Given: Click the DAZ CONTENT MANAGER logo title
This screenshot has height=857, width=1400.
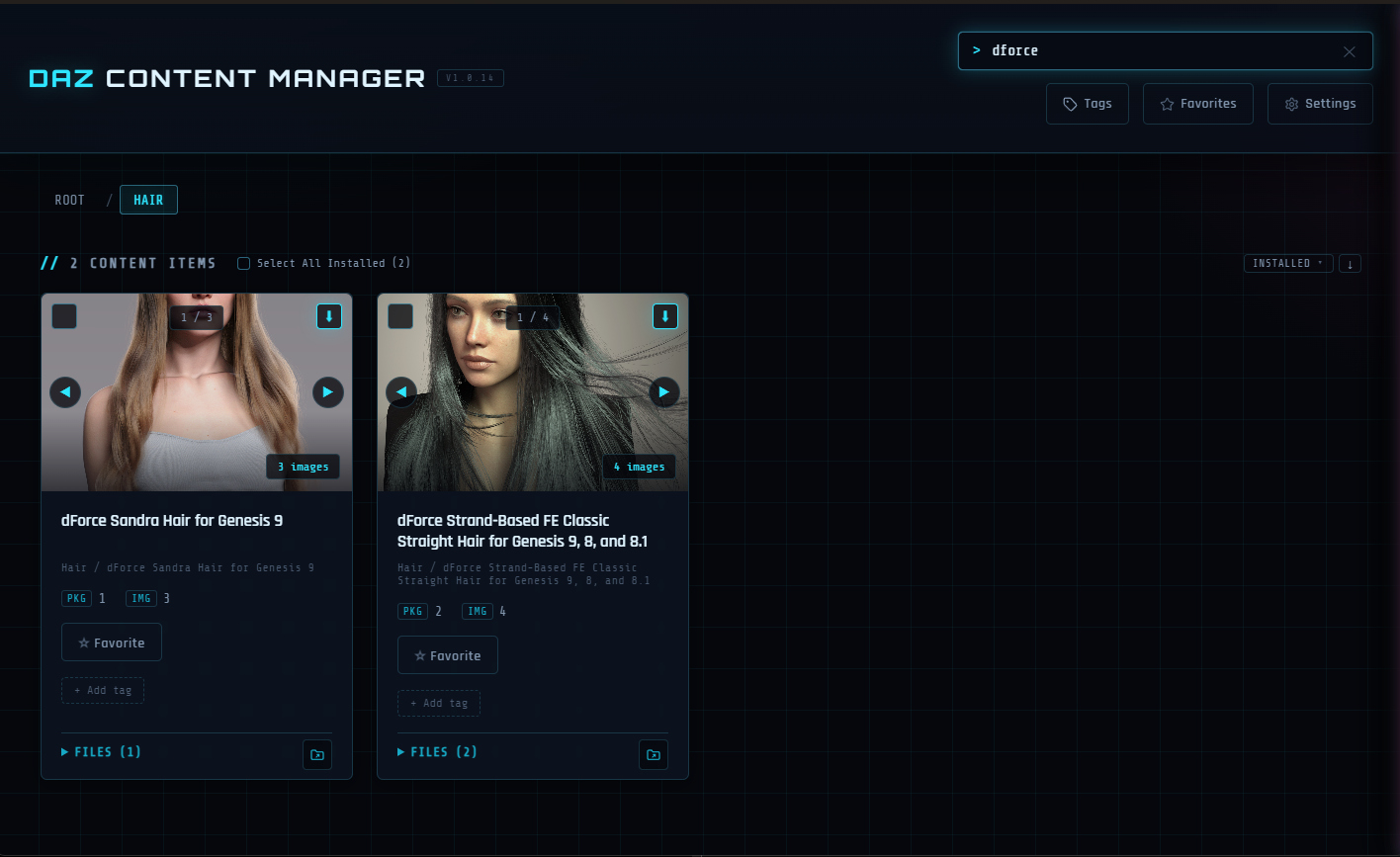Looking at the screenshot, I should pos(227,78).
